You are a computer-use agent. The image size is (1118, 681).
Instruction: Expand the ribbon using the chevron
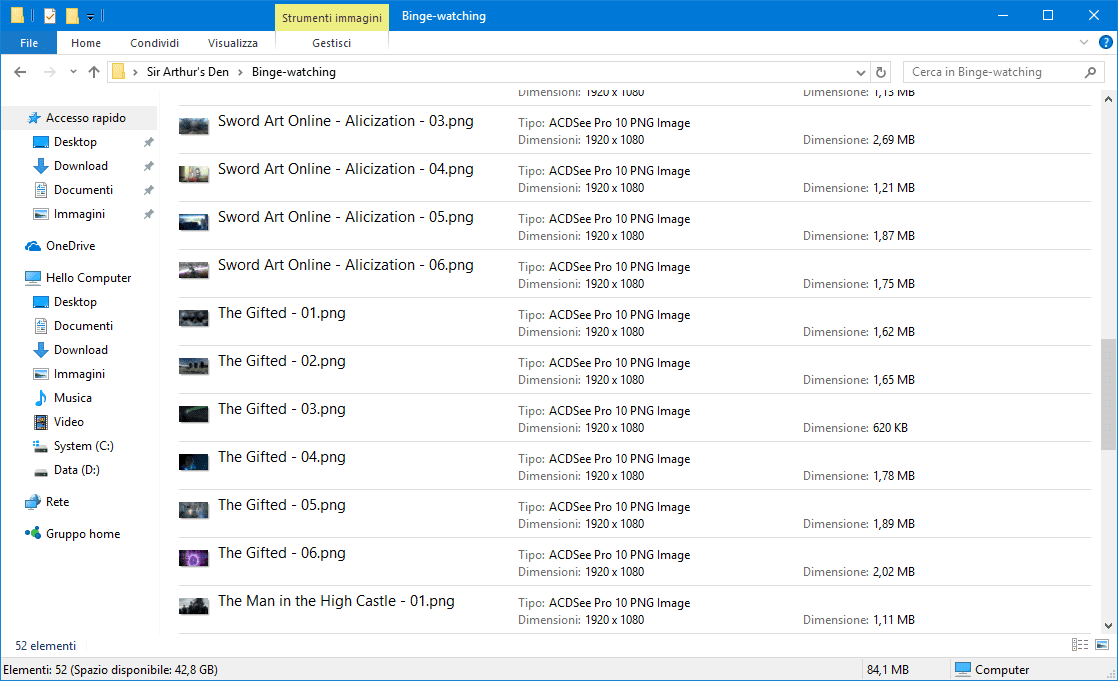(x=1084, y=43)
